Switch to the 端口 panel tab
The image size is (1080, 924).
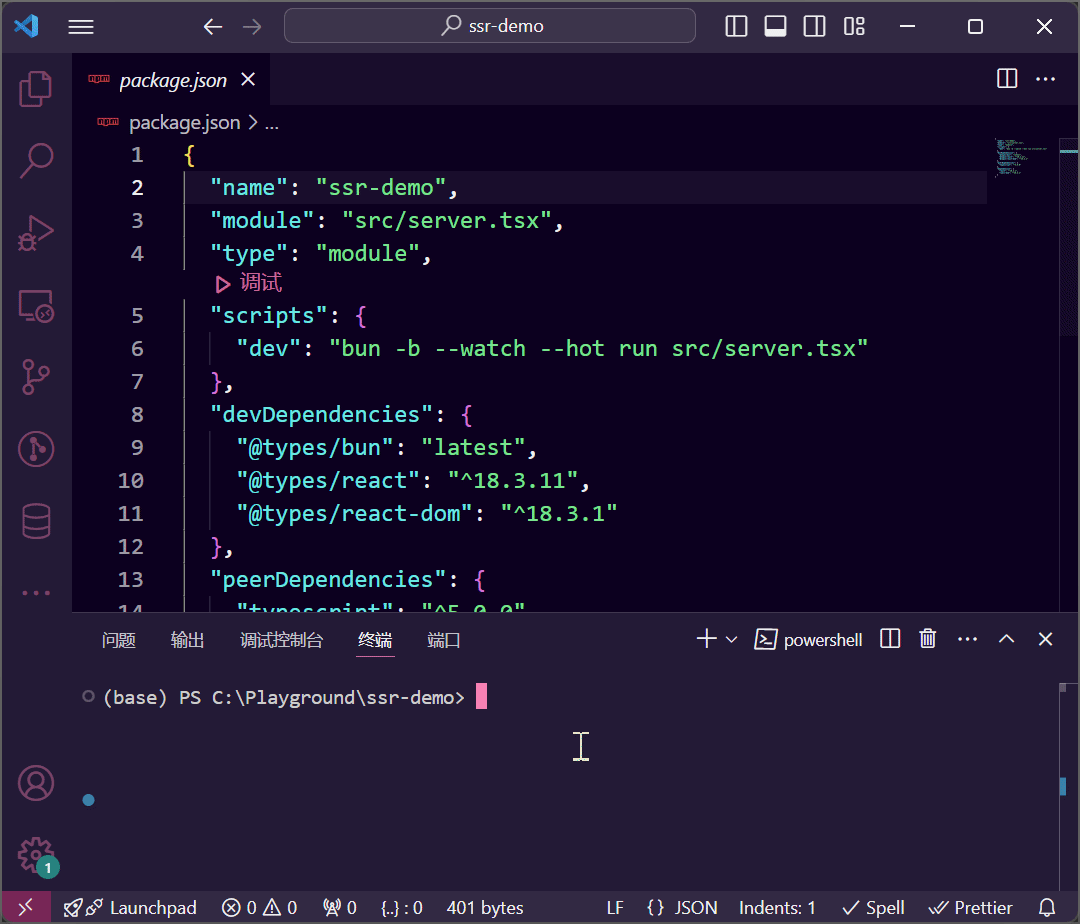click(444, 640)
